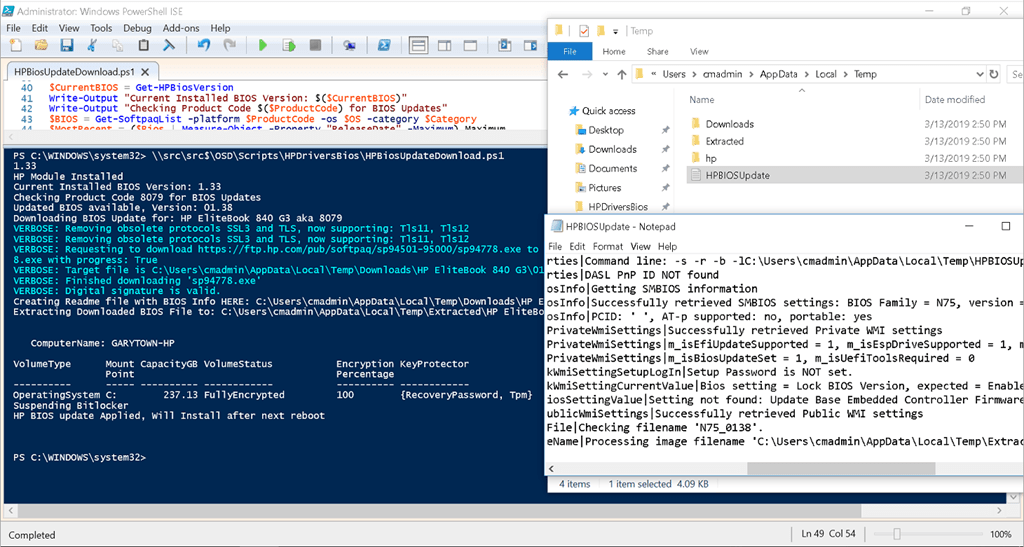Open the View tab in Explorer ribbon
Image resolution: width=1024 pixels, height=547 pixels.
[699, 52]
